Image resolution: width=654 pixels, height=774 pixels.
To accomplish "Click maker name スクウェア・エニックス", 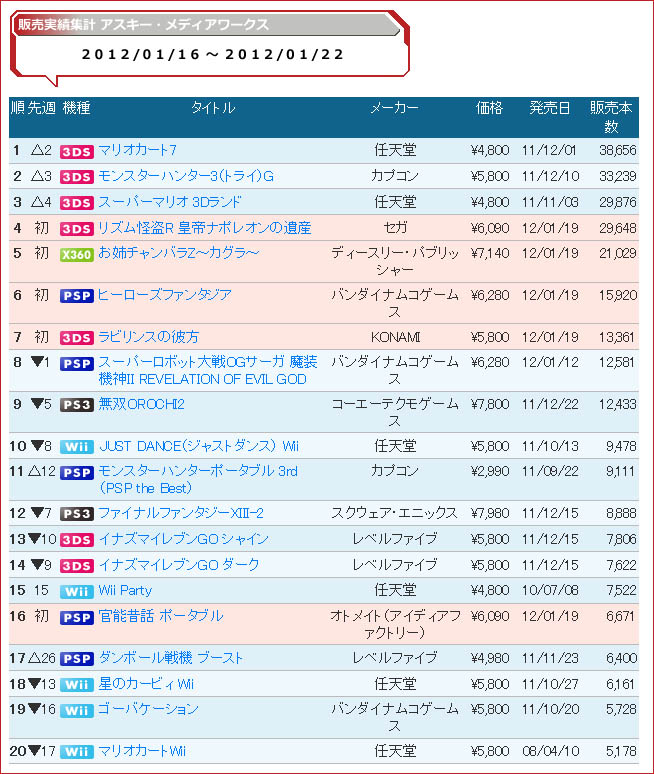I will click(x=394, y=513).
